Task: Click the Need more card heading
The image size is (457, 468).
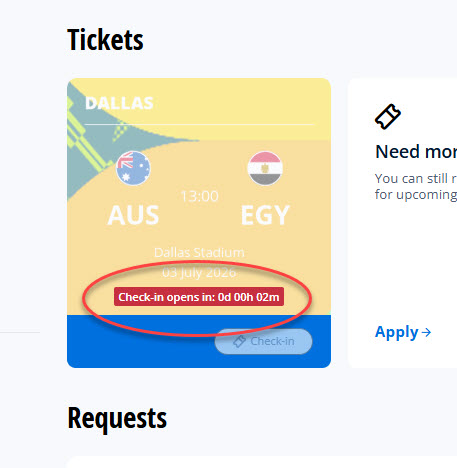Action: point(416,152)
